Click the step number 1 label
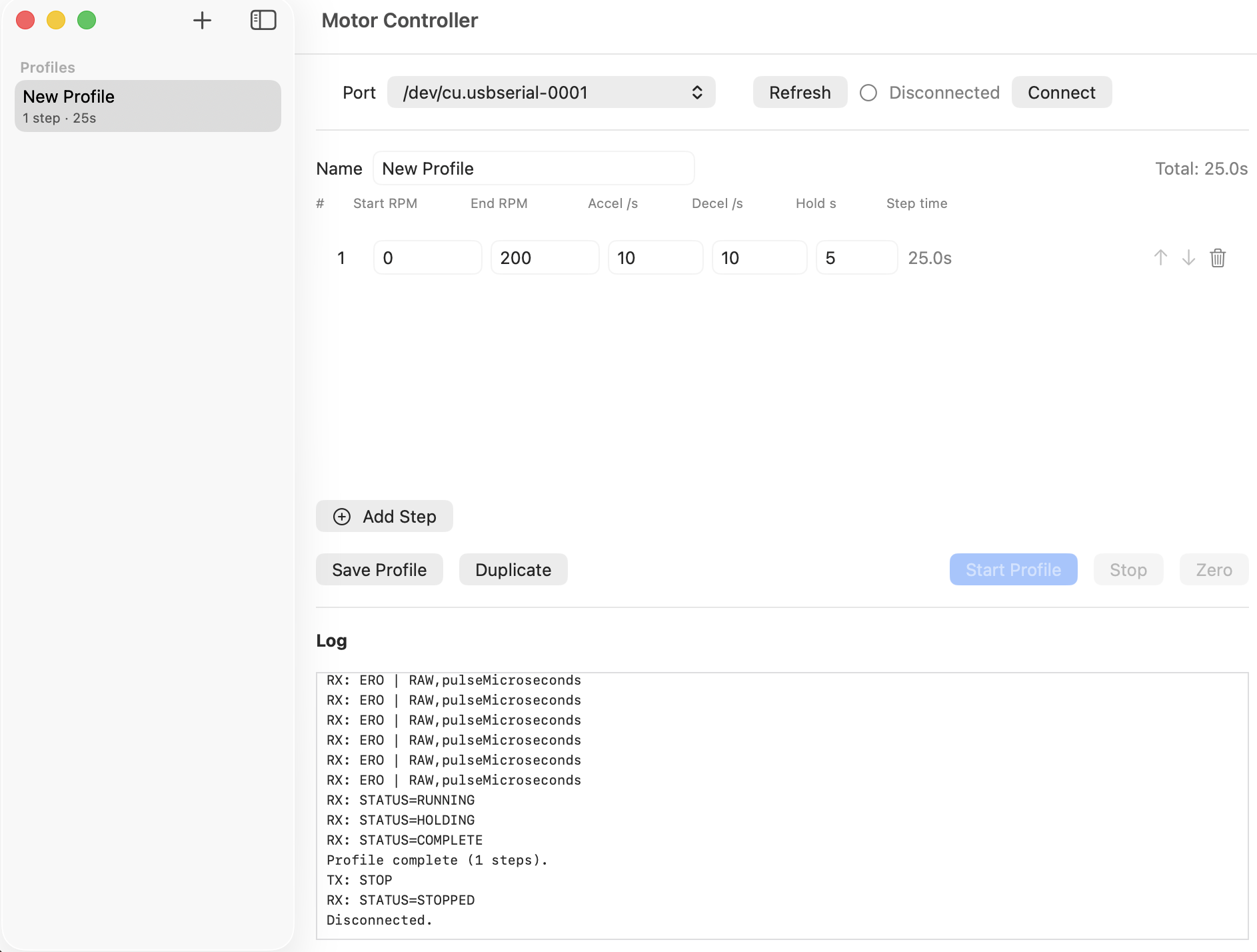 pos(341,258)
